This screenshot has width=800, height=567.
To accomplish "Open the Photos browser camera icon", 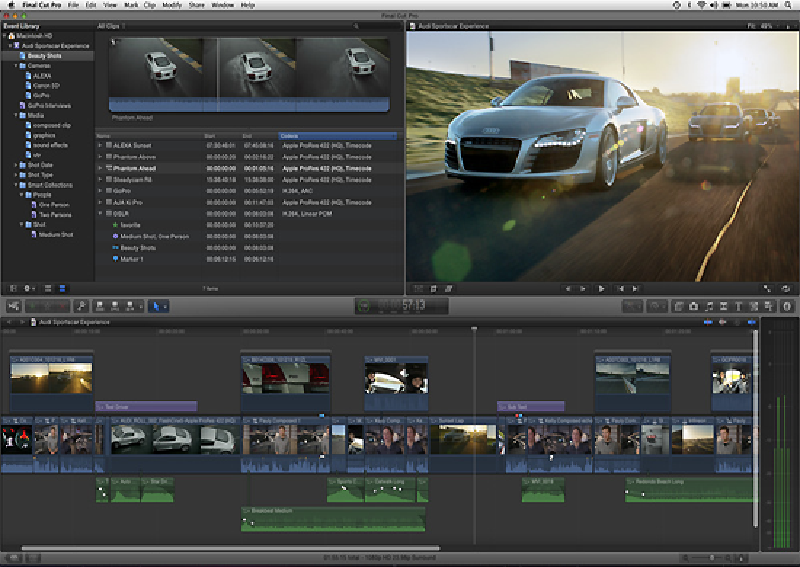I will tap(693, 306).
